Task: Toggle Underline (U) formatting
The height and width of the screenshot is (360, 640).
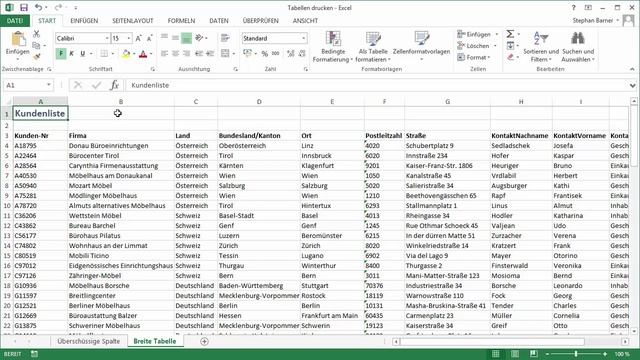Action: pos(82,53)
